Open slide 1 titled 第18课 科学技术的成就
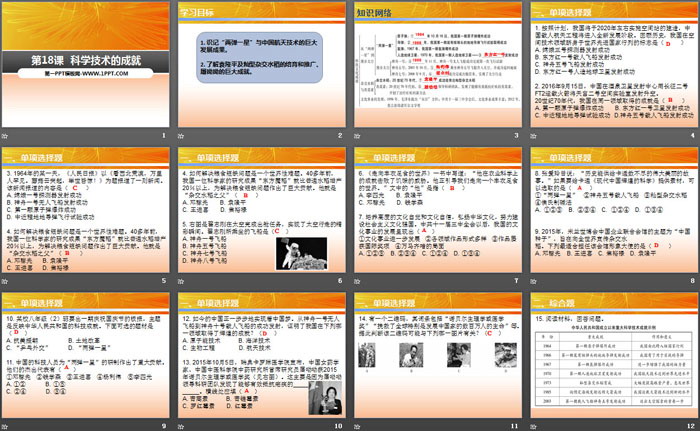700x431 pixels. click(87, 67)
